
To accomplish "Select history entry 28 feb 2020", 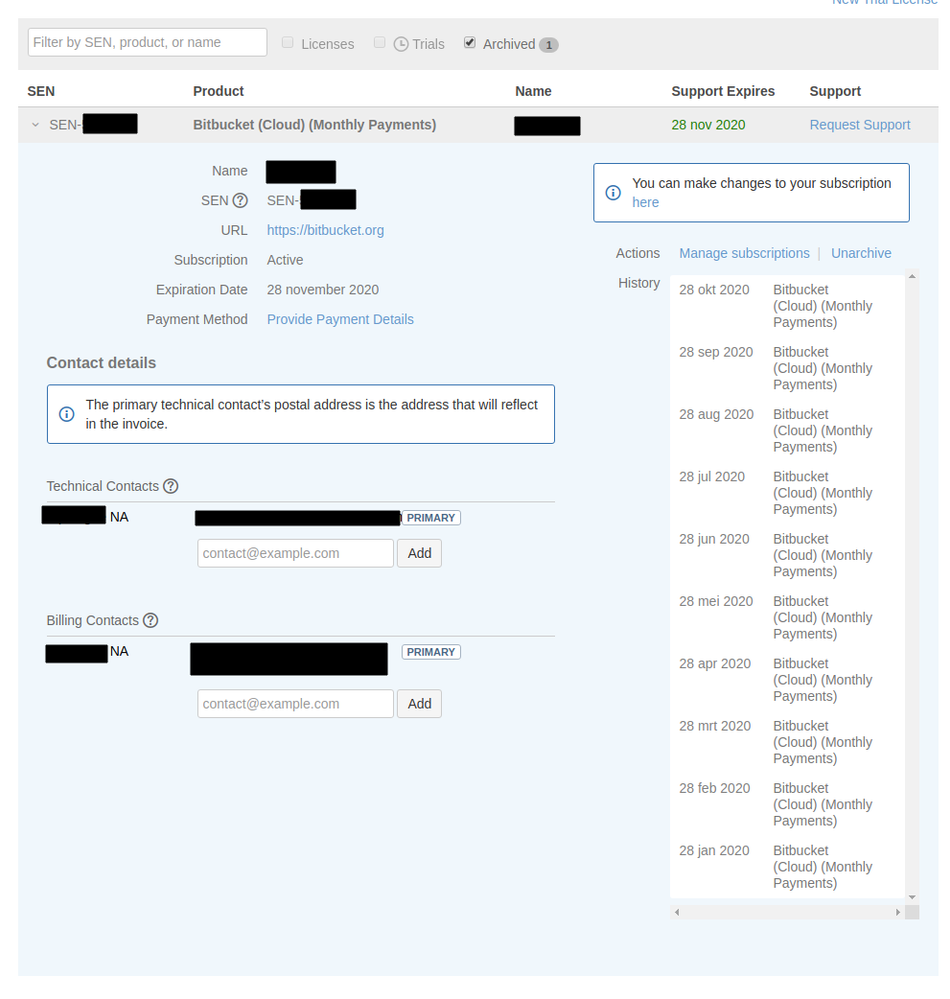I will [x=714, y=789].
